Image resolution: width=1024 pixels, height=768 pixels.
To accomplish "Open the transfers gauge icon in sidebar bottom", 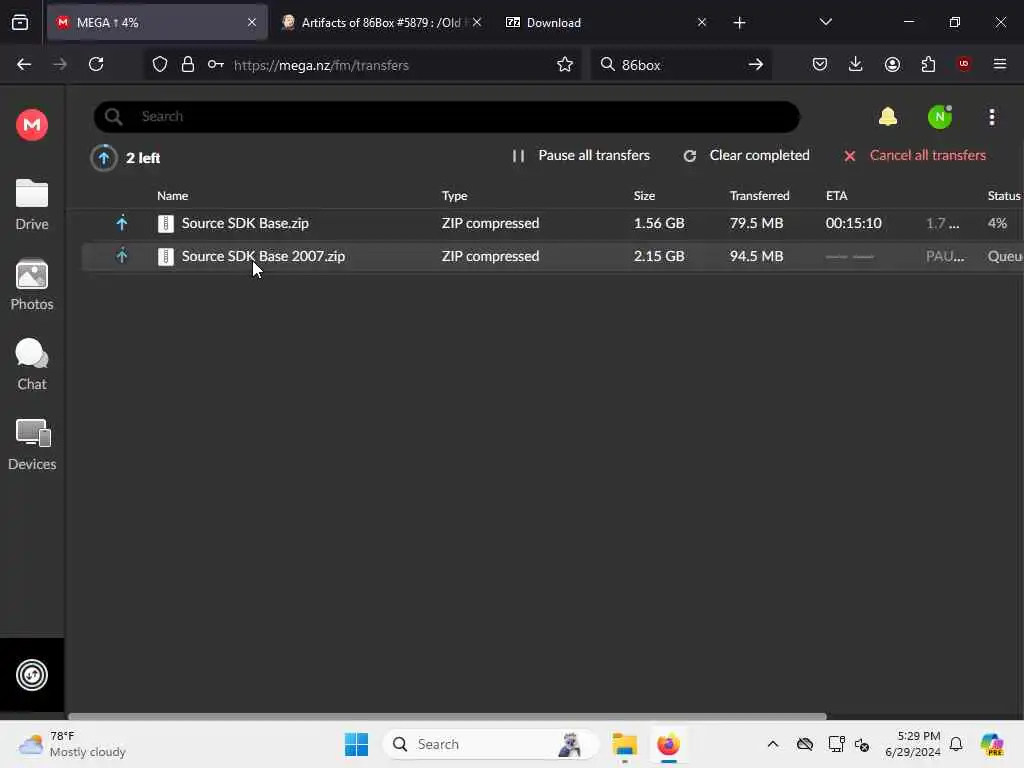I will point(31,675).
